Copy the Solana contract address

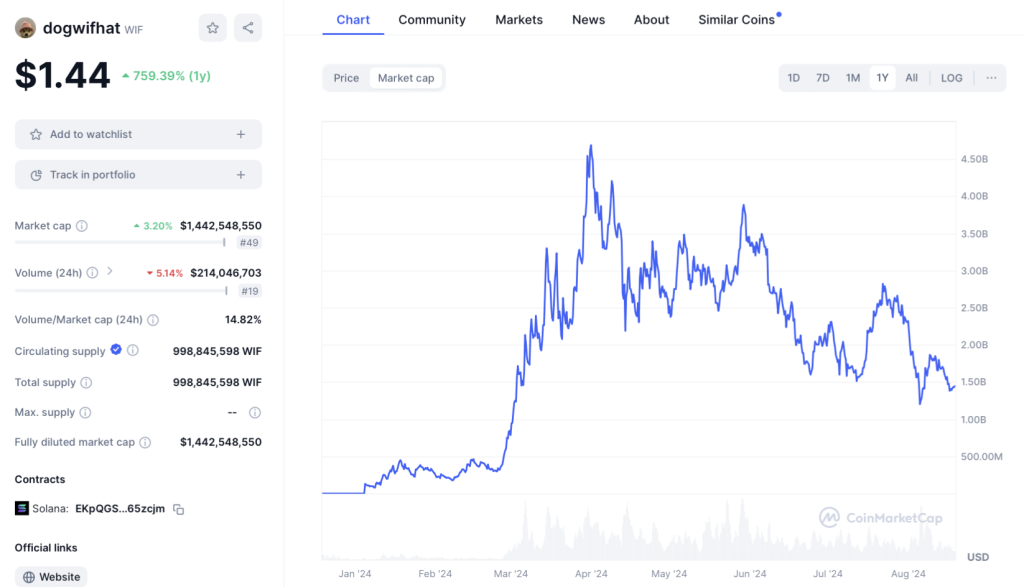pyautogui.click(x=178, y=509)
